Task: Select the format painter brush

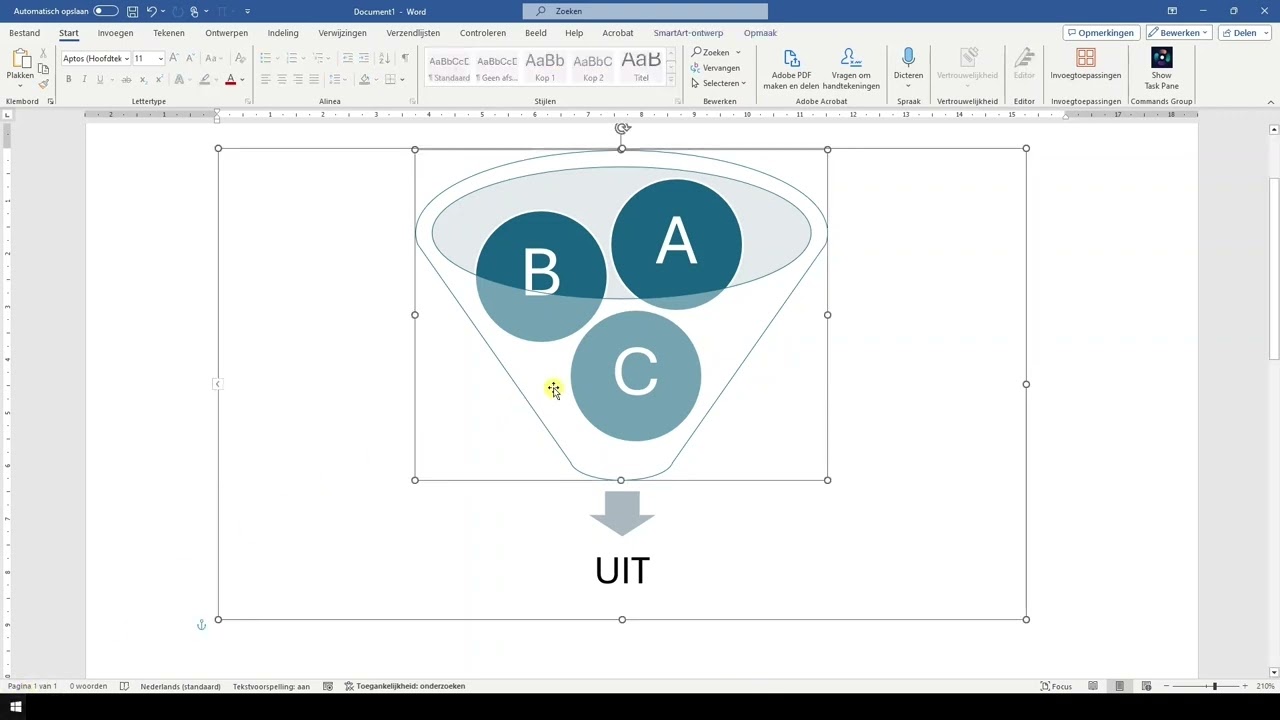Action: (43, 84)
